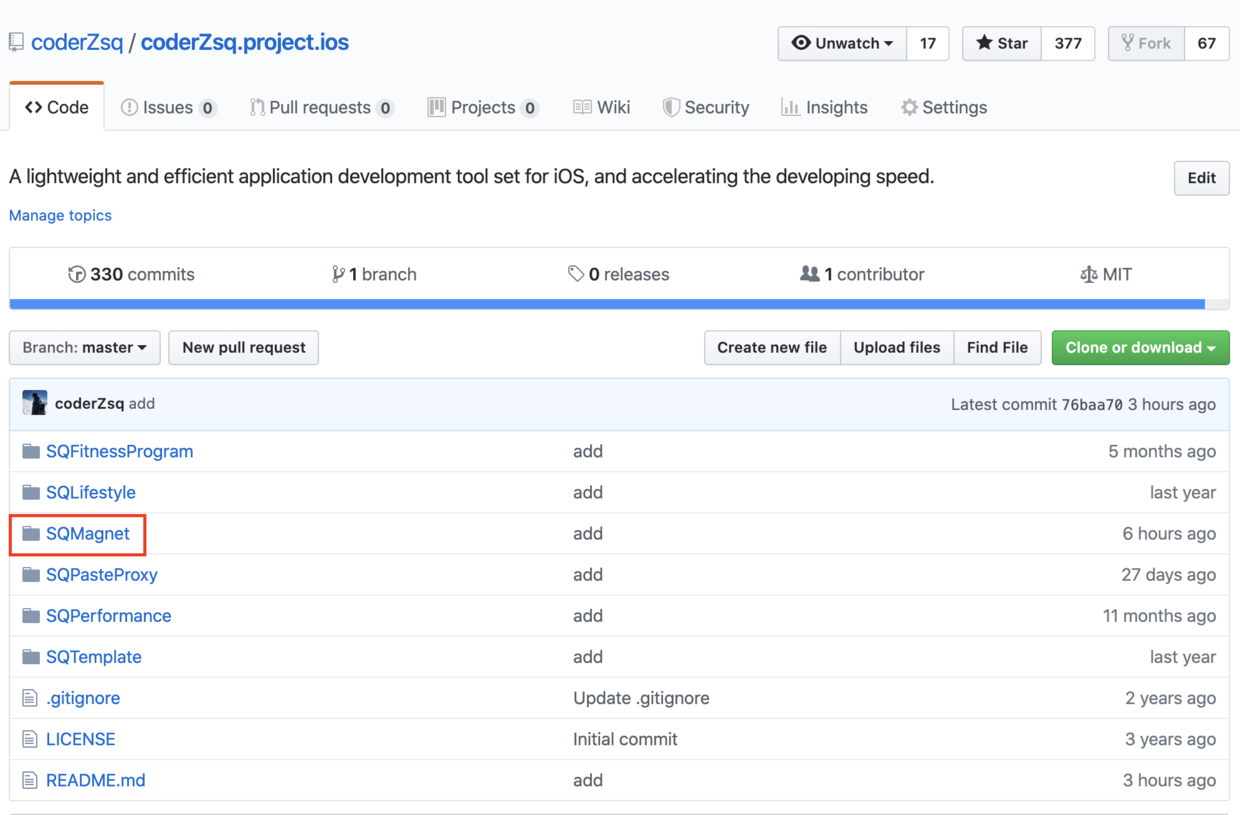Click the Security tab shield icon
Image resolution: width=1240 pixels, height=815 pixels.
[671, 107]
